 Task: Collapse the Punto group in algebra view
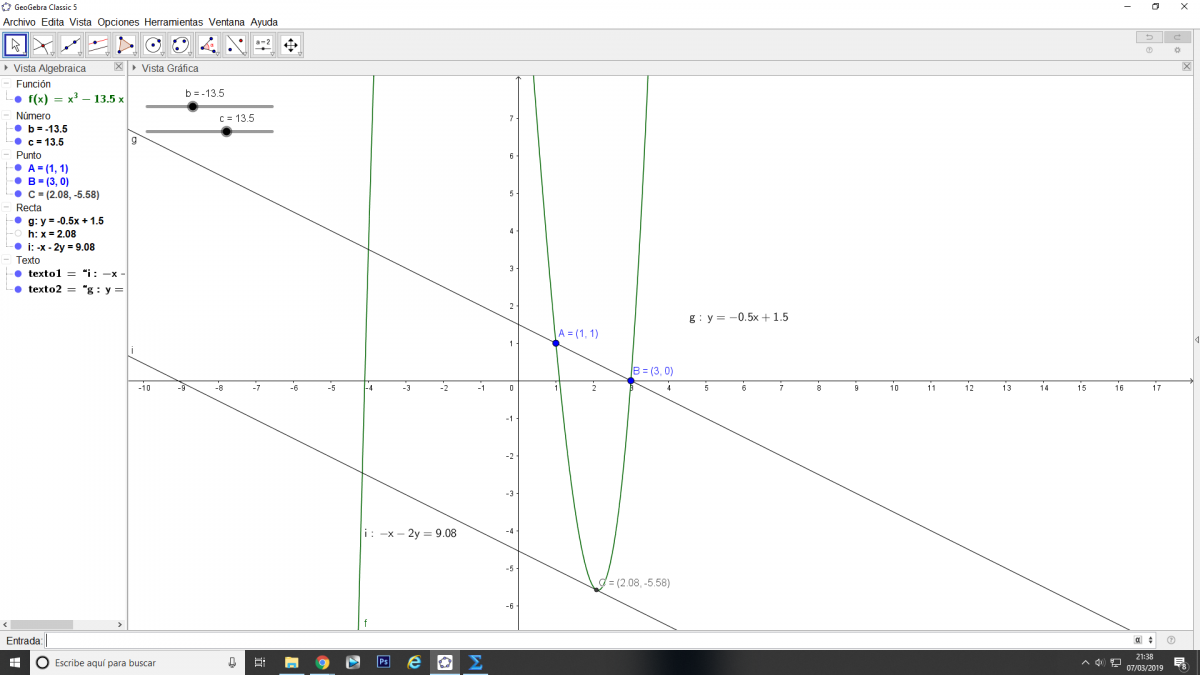coord(6,156)
